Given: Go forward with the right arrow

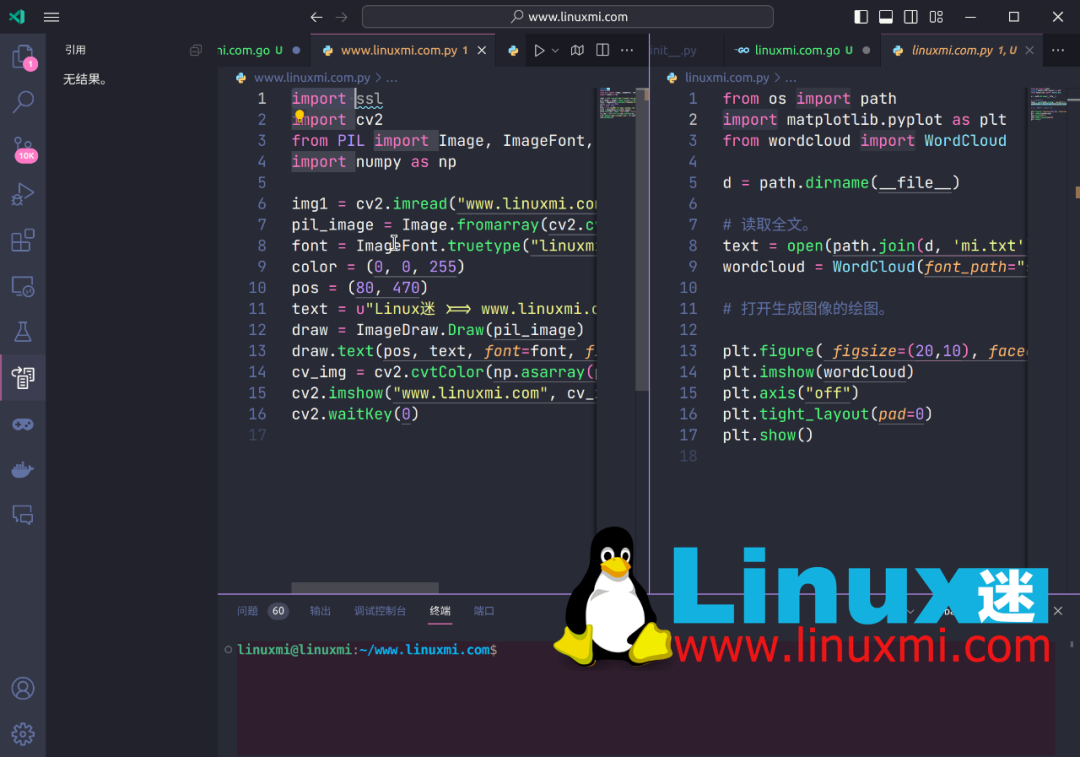Looking at the screenshot, I should click(342, 17).
